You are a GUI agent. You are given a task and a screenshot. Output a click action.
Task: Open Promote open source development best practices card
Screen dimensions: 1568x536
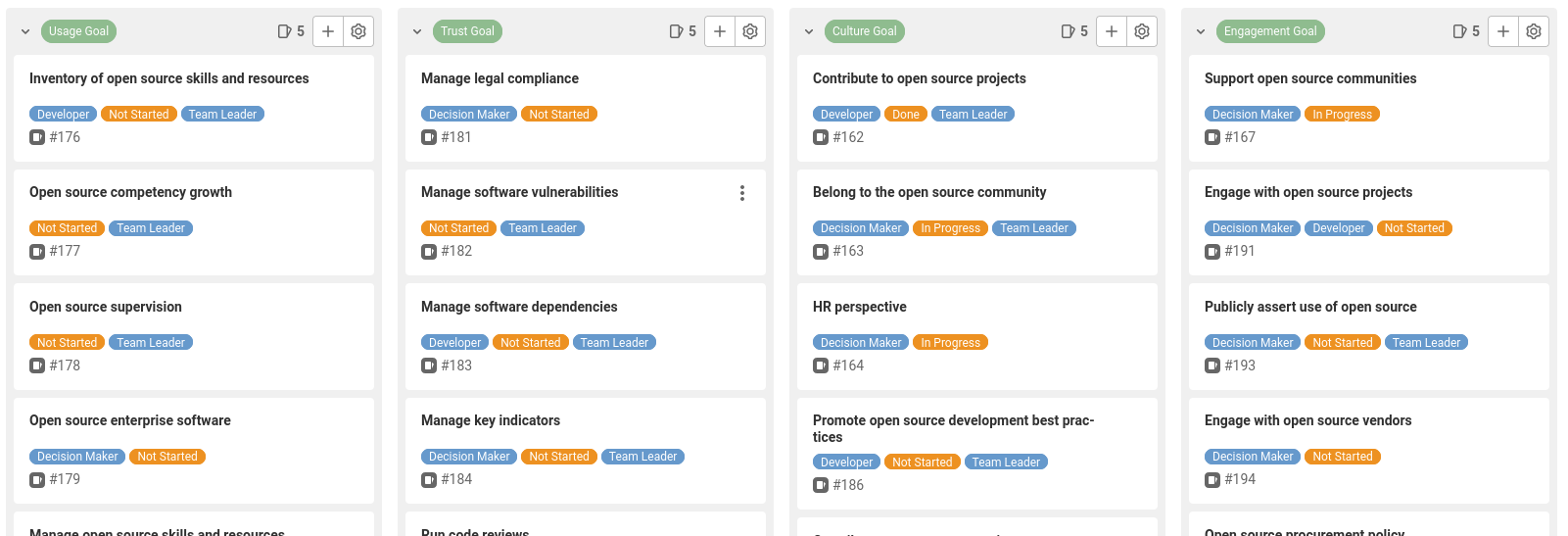[x=953, y=428]
